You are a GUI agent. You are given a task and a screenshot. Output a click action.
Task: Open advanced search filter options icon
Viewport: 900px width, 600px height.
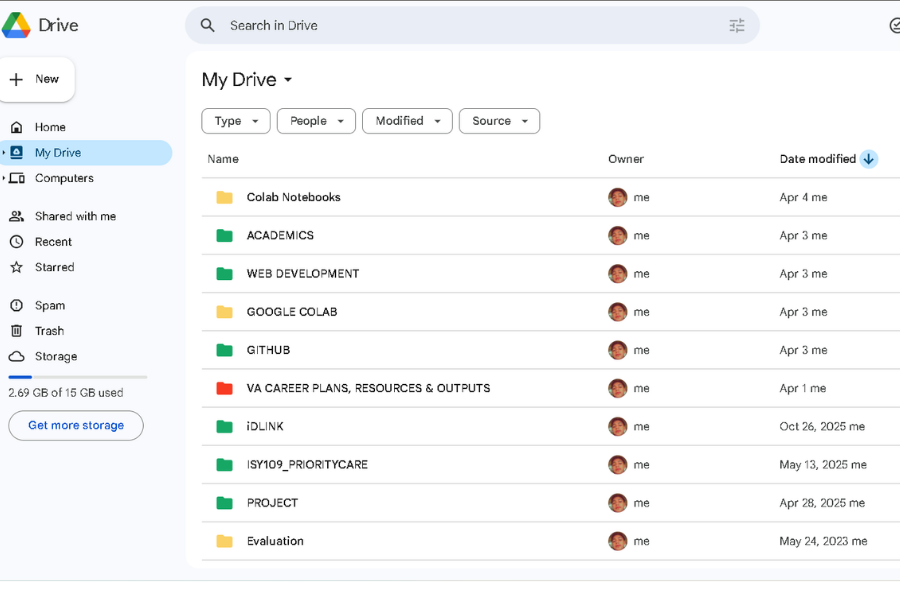click(737, 25)
